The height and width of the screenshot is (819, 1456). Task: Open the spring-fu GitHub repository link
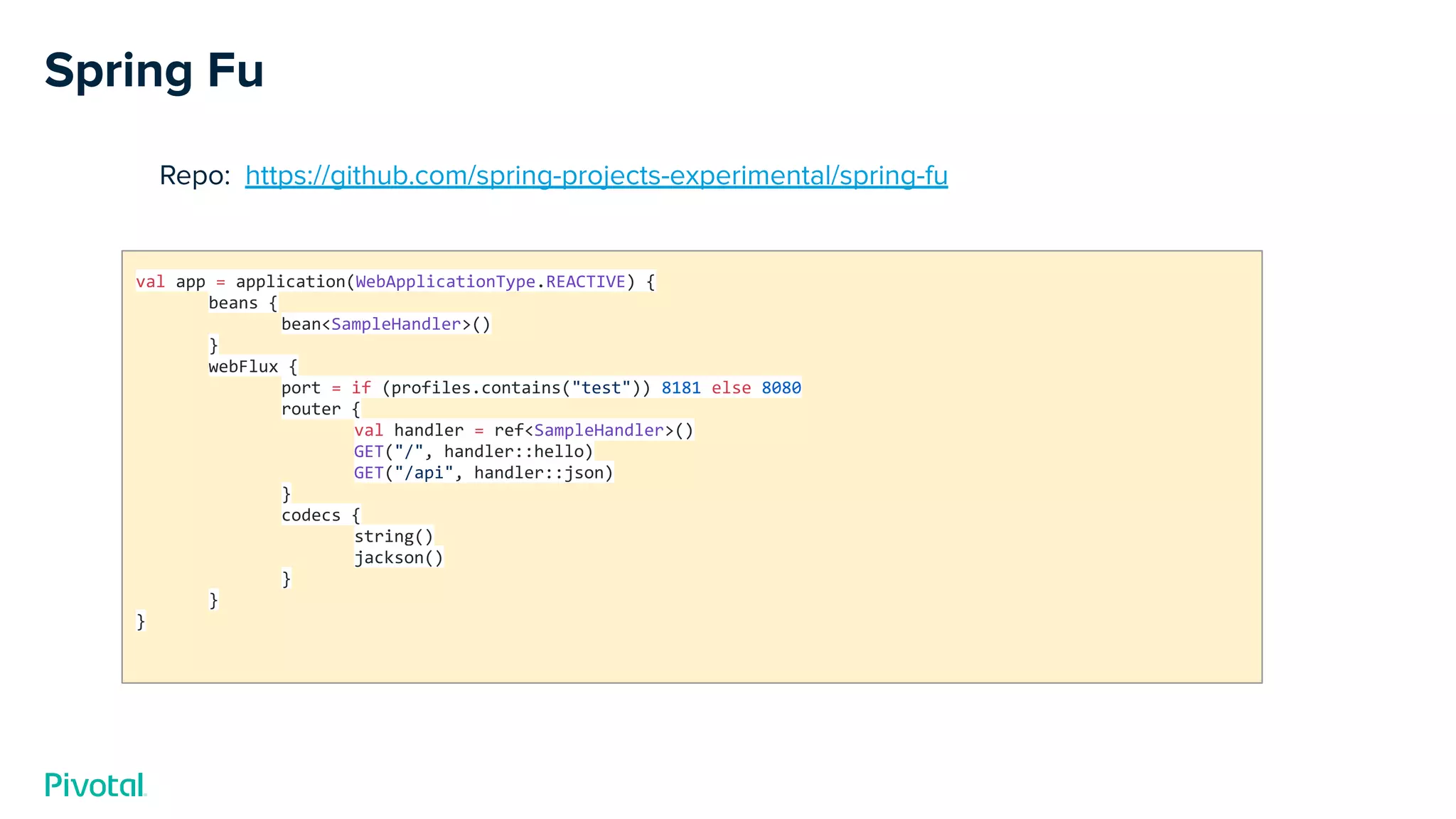[x=596, y=176]
